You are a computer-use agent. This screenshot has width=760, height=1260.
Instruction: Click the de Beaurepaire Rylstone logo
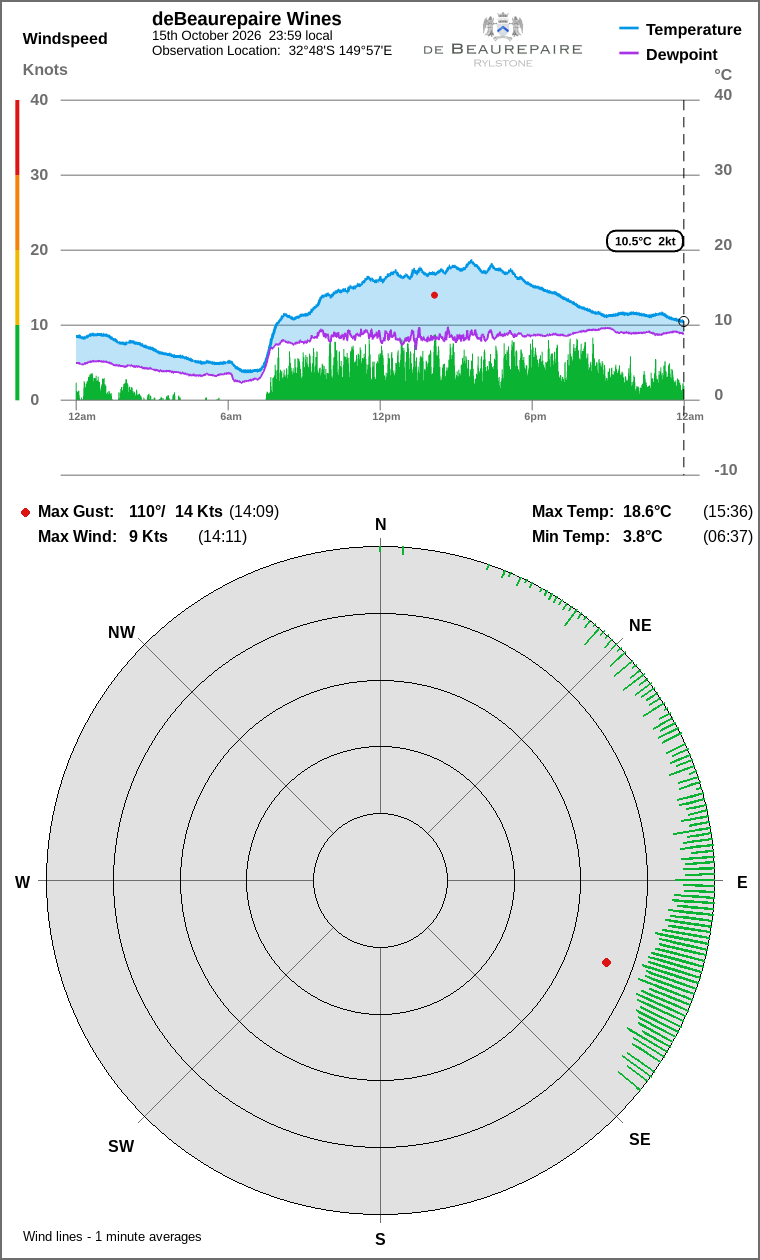tap(503, 40)
